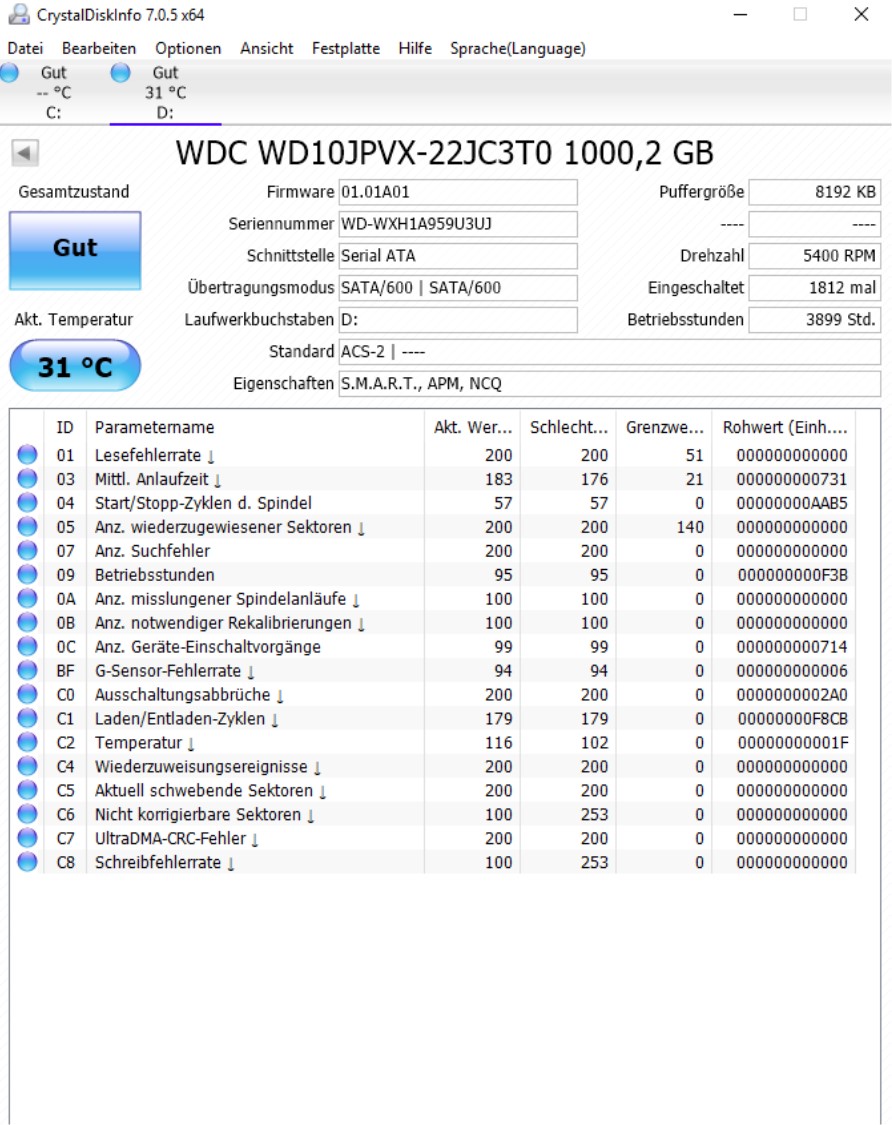Viewport: 892px width, 1125px height.
Task: Click the Grenzwe... column header
Action: pyautogui.click(x=665, y=427)
